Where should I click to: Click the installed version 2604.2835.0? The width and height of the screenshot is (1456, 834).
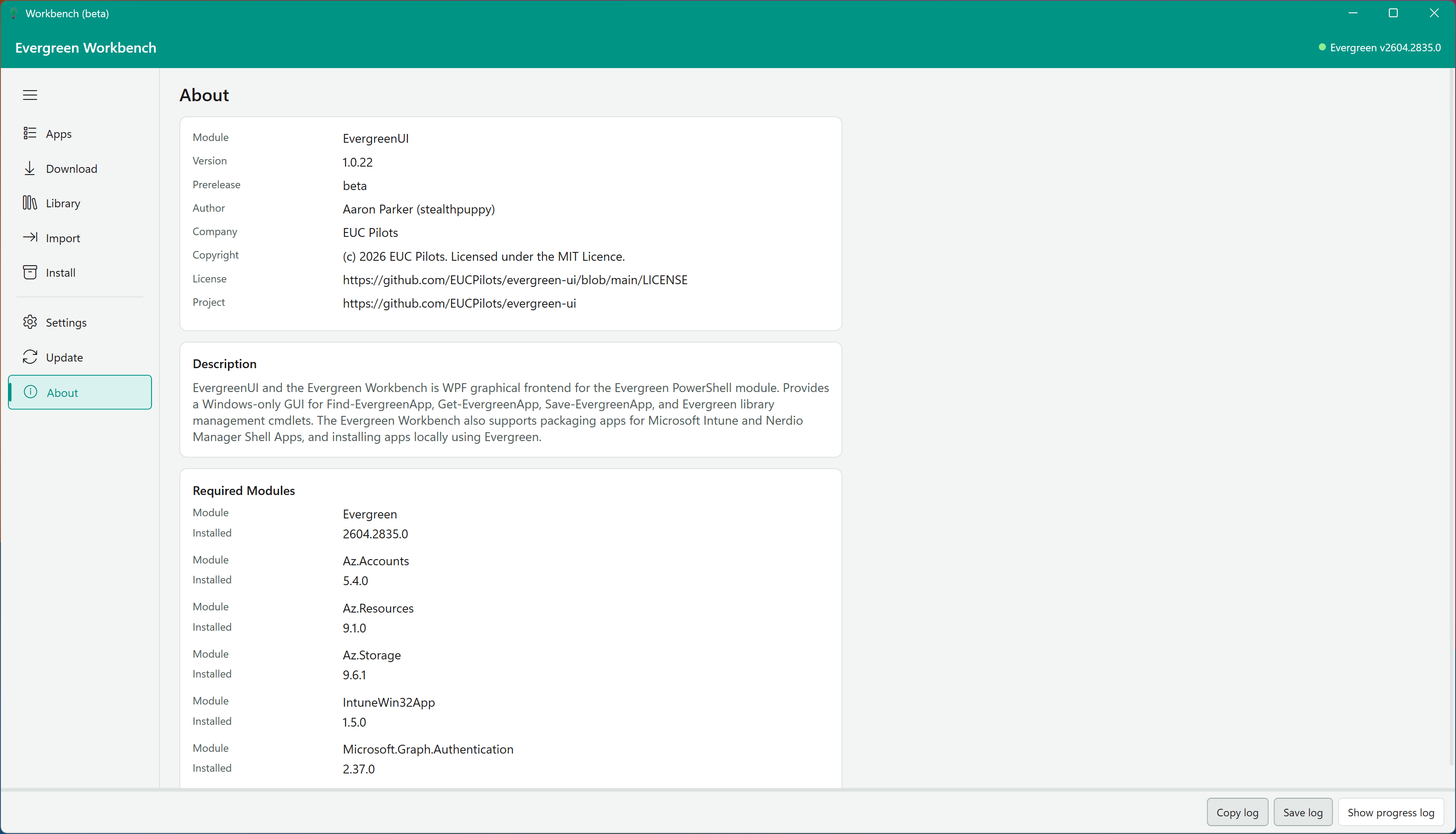(375, 534)
